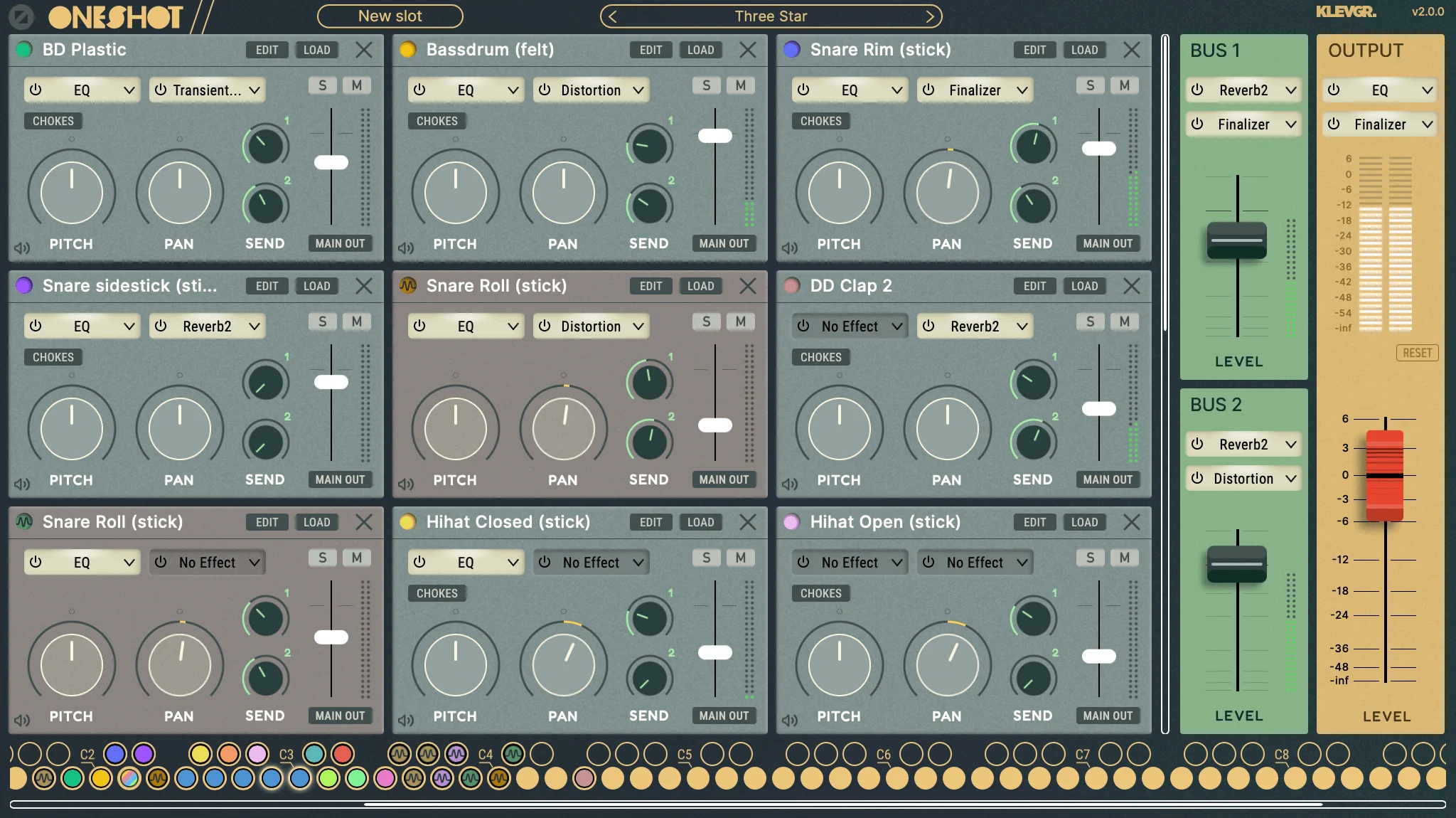This screenshot has width=1456, height=818.
Task: Click blue color dot of Snare Rim slot
Action: tap(791, 49)
